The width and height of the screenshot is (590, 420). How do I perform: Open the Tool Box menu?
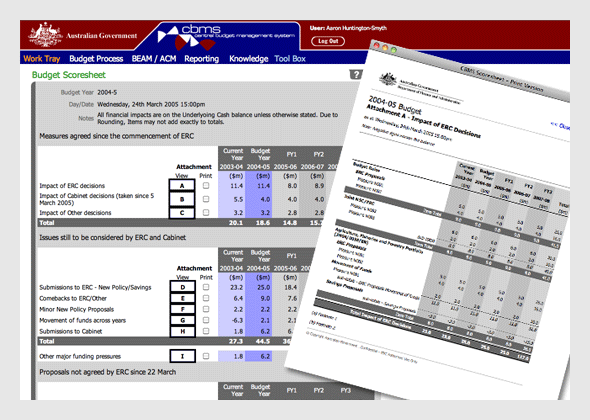point(290,59)
